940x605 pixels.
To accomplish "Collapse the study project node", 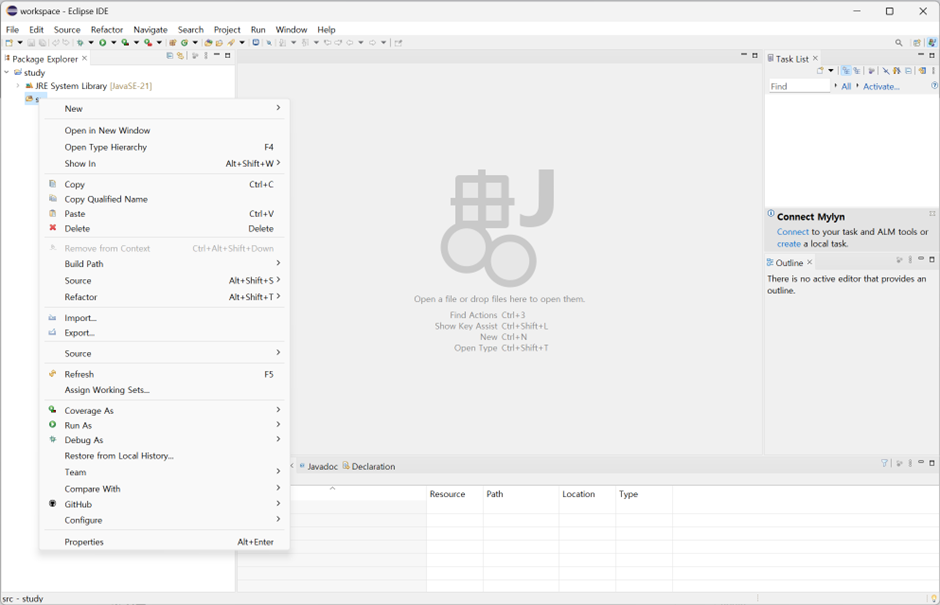I will pyautogui.click(x=7, y=72).
